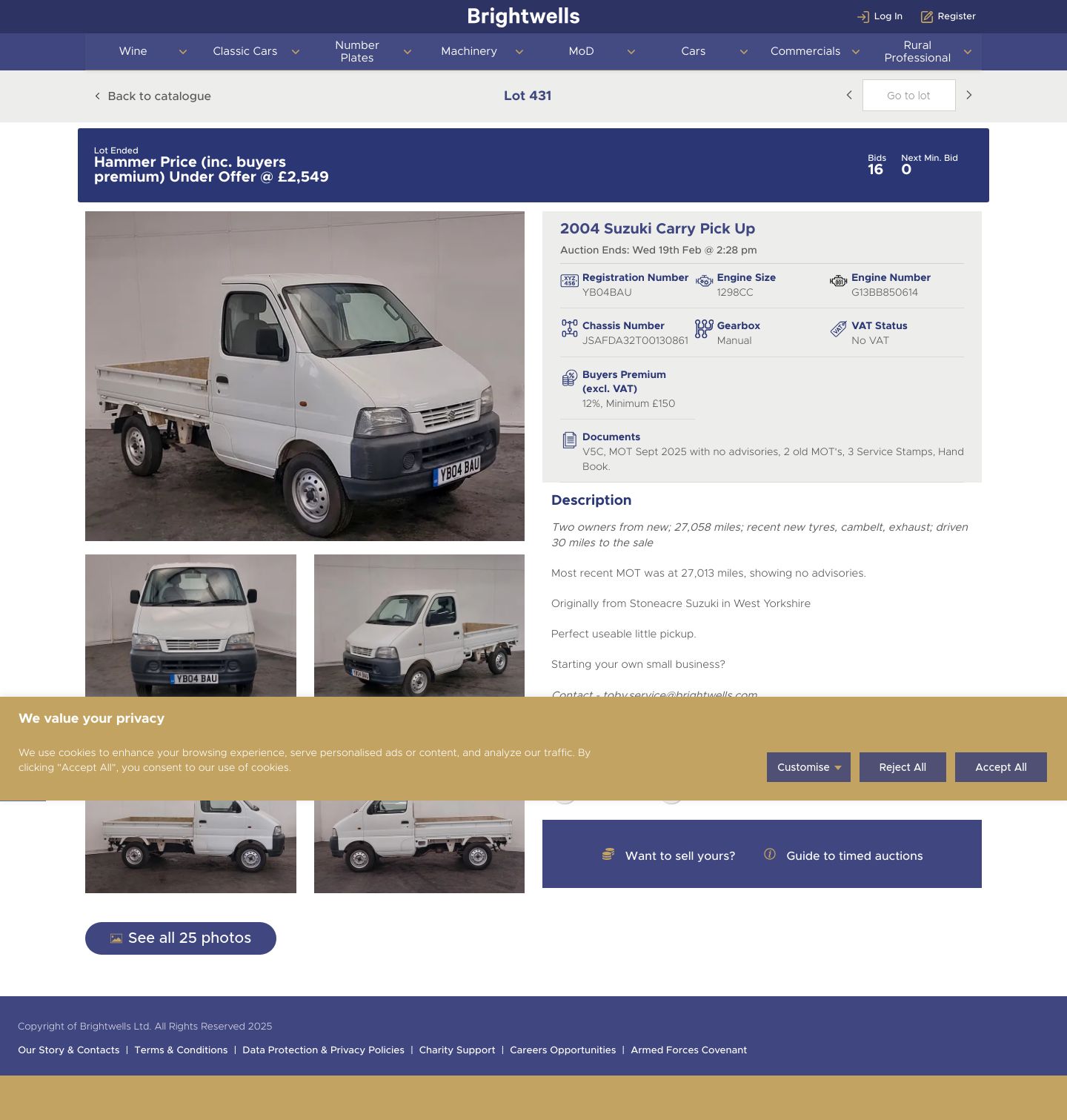1067x1120 pixels.
Task: Click the Go to lot input field
Action: pyautogui.click(x=908, y=95)
